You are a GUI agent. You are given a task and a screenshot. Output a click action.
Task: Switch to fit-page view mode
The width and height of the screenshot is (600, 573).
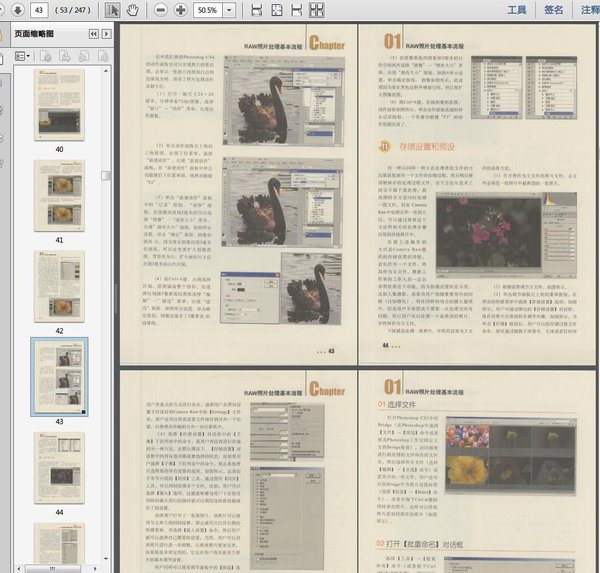tap(278, 9)
